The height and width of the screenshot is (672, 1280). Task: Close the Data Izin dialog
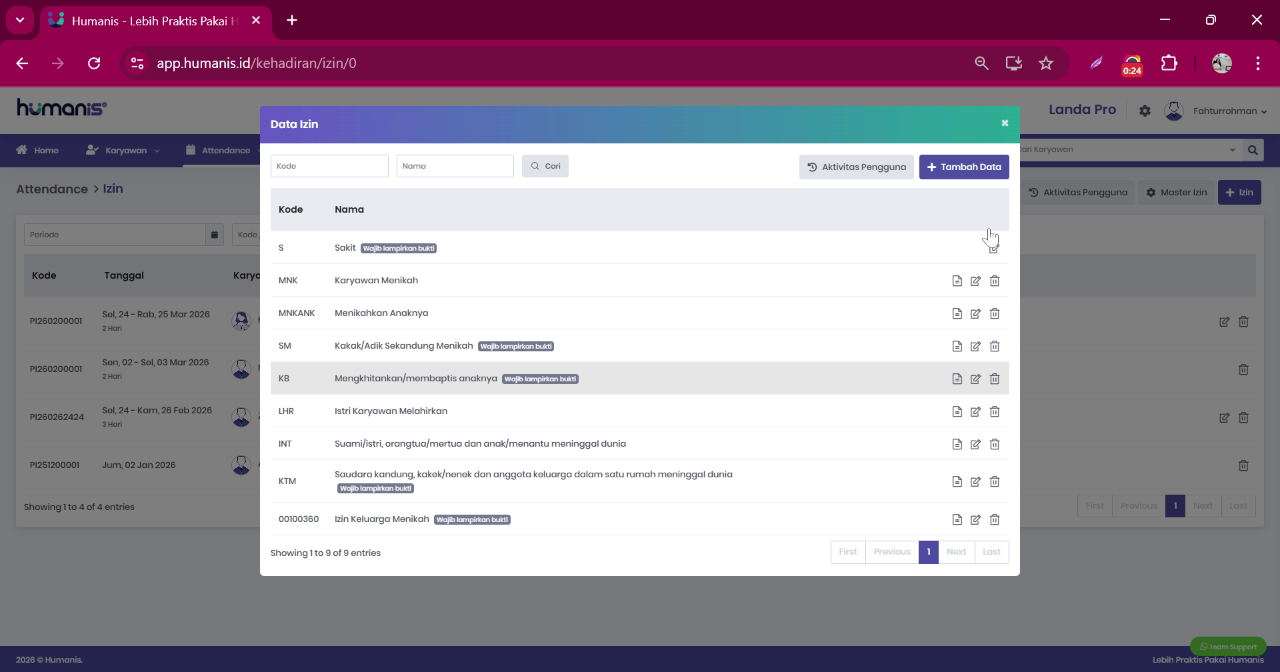click(x=1004, y=123)
